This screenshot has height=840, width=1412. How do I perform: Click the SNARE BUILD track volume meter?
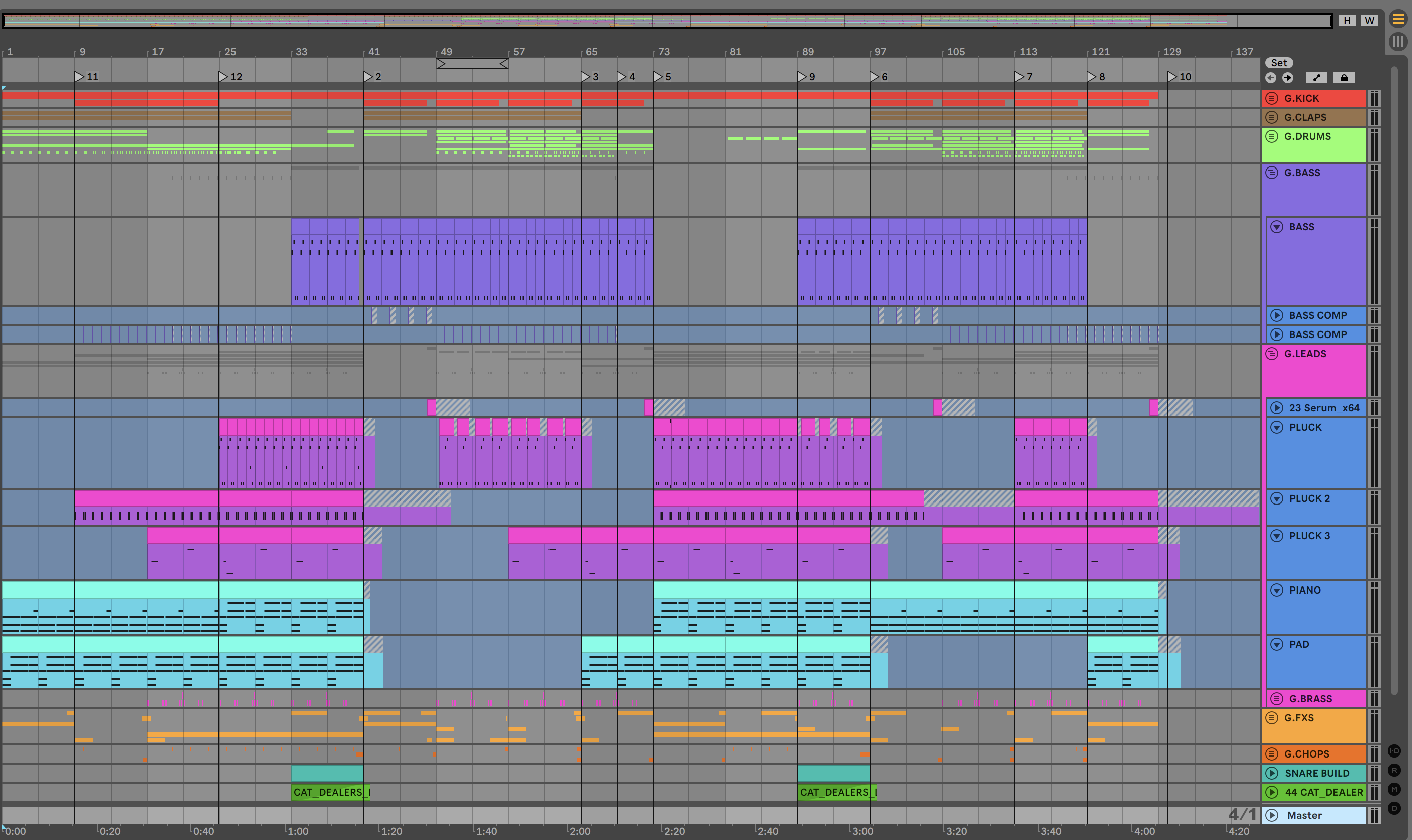[x=1374, y=773]
